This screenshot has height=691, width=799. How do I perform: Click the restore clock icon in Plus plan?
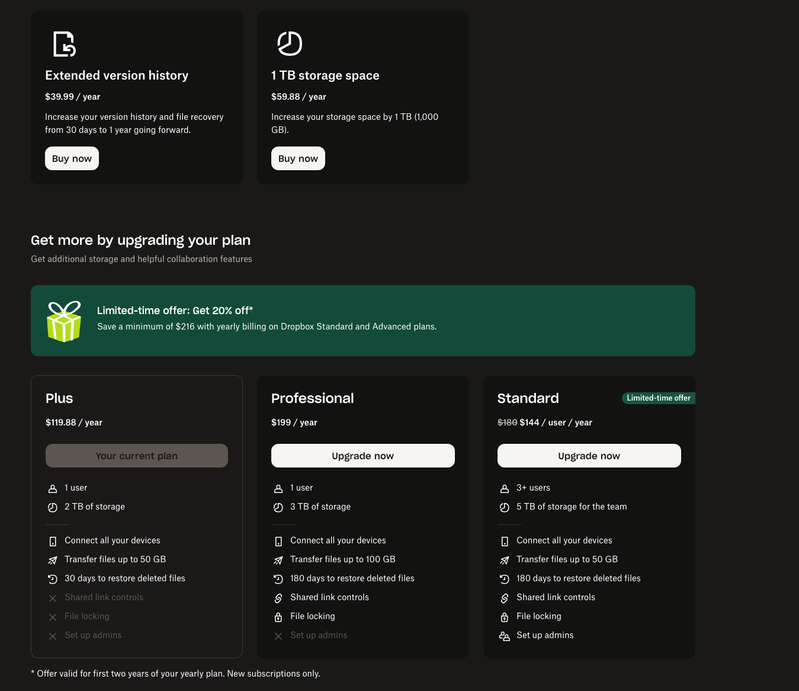53,579
